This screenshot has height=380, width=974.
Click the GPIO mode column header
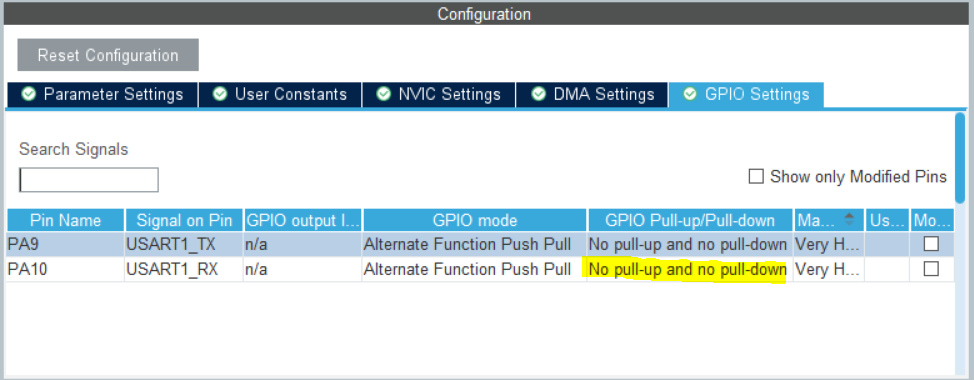point(475,220)
